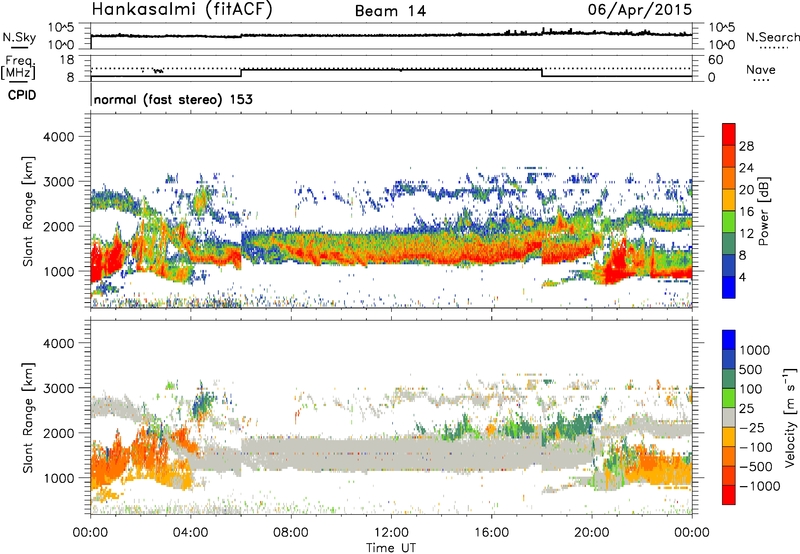Click the 'Nave' legend label
The height and width of the screenshot is (554, 800).
pyautogui.click(x=761, y=69)
